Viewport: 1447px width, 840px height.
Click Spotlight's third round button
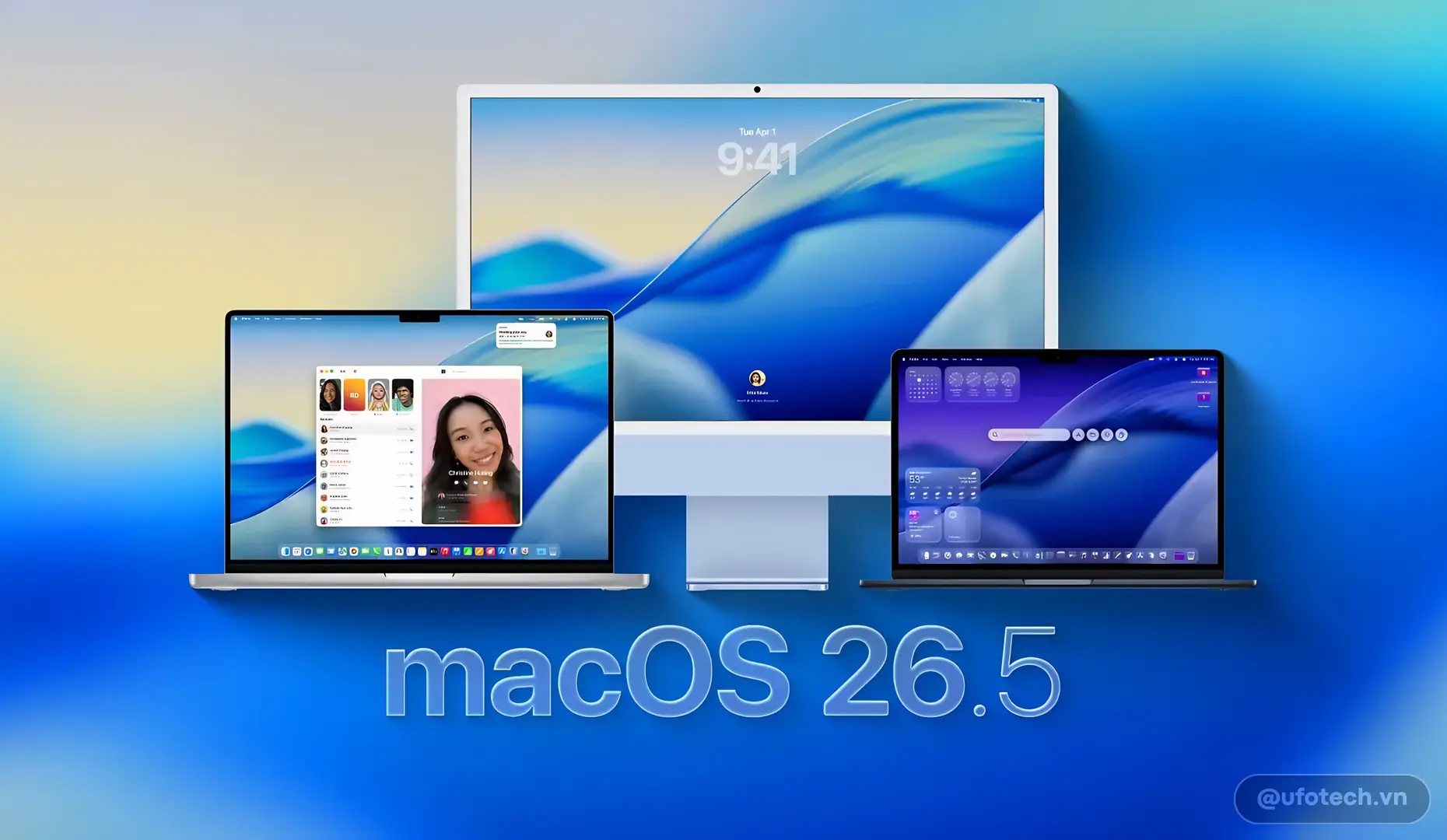(x=1107, y=435)
